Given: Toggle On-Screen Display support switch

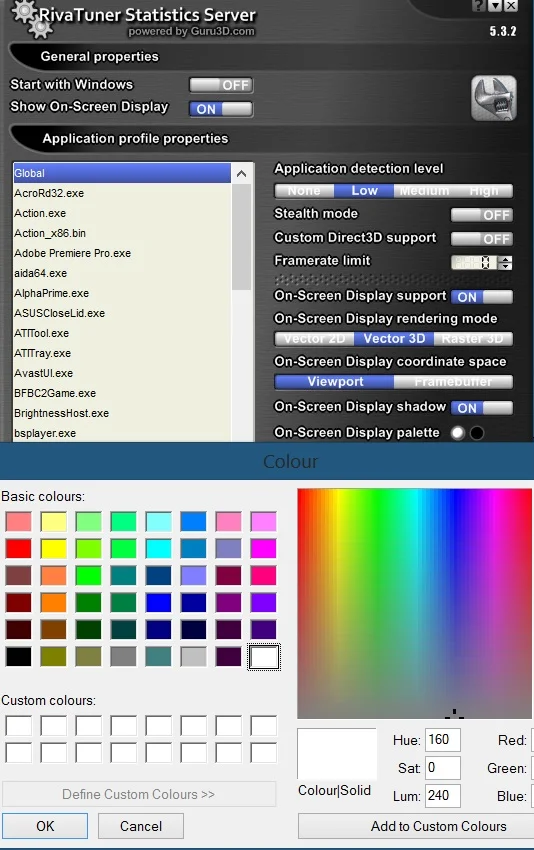Looking at the screenshot, I should [481, 297].
